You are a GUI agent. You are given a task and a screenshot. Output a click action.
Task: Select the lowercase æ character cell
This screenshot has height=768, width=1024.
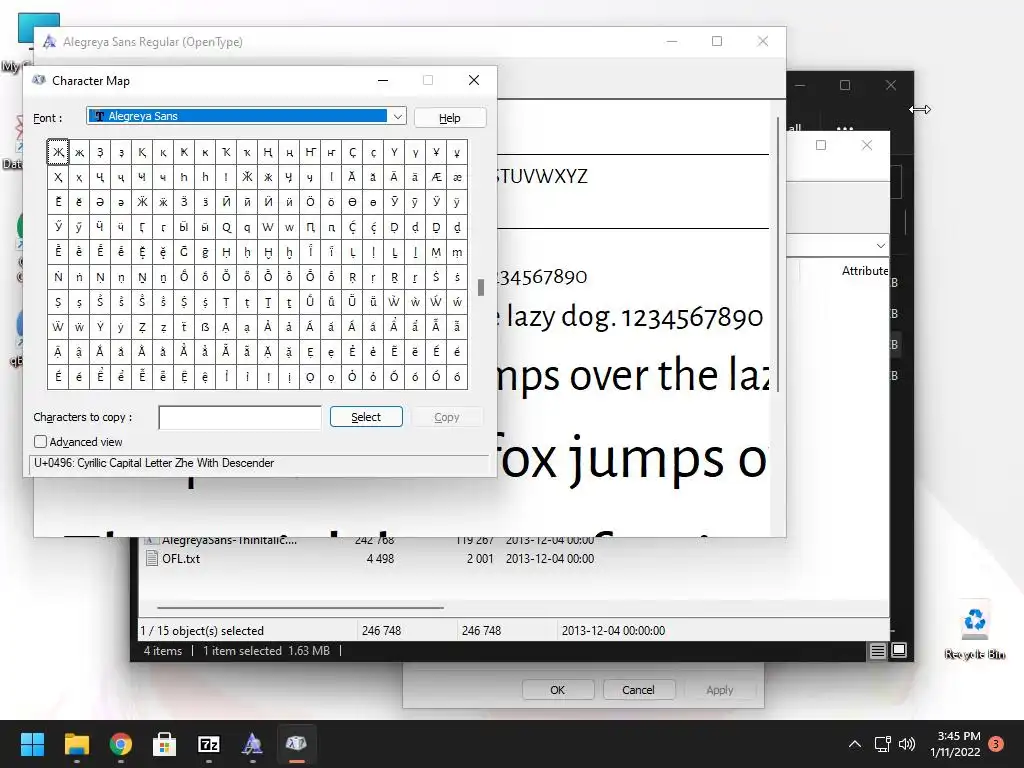click(x=457, y=177)
